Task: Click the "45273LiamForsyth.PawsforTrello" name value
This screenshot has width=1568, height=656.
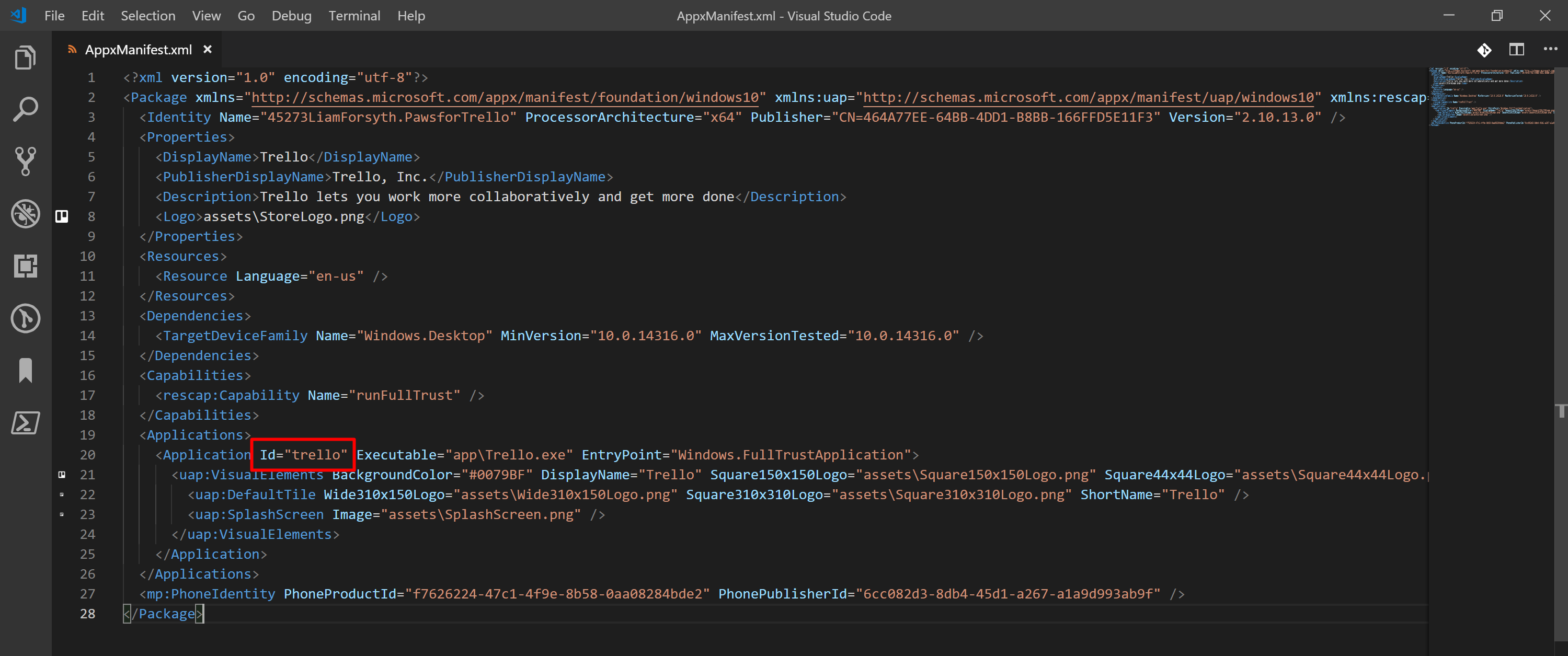Action: [388, 117]
